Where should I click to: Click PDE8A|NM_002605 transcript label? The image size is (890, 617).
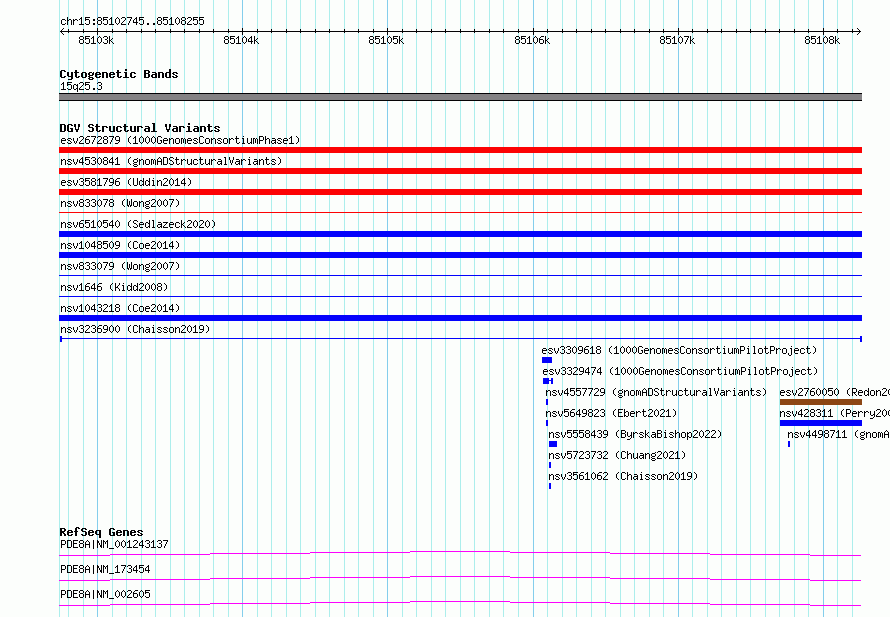(x=105, y=594)
